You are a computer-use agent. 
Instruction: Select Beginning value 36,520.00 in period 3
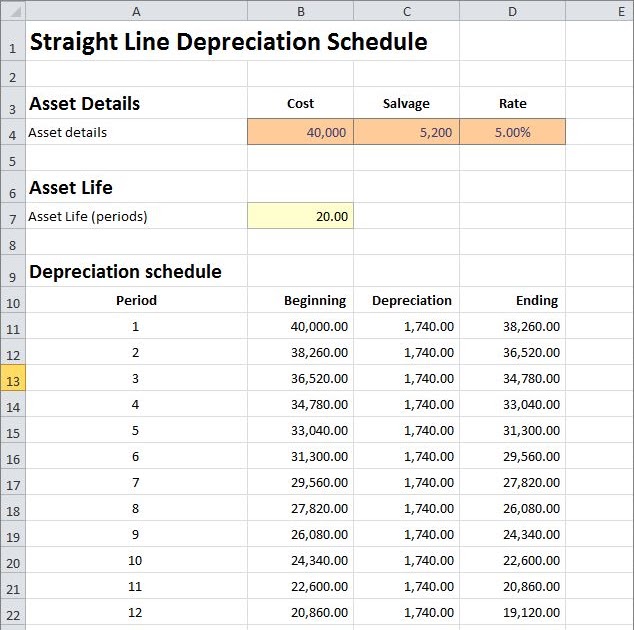(x=300, y=378)
